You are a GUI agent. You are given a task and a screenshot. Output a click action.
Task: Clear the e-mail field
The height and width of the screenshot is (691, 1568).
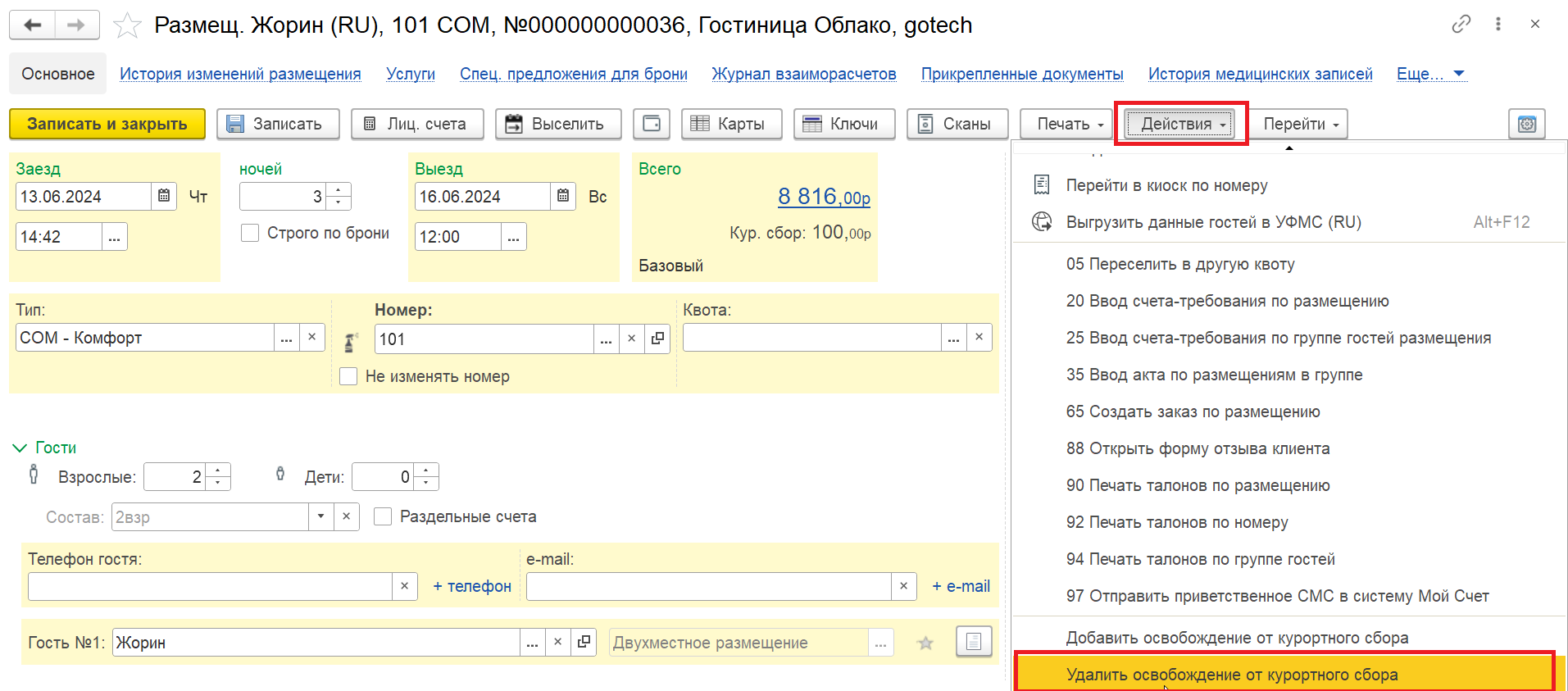click(x=903, y=586)
